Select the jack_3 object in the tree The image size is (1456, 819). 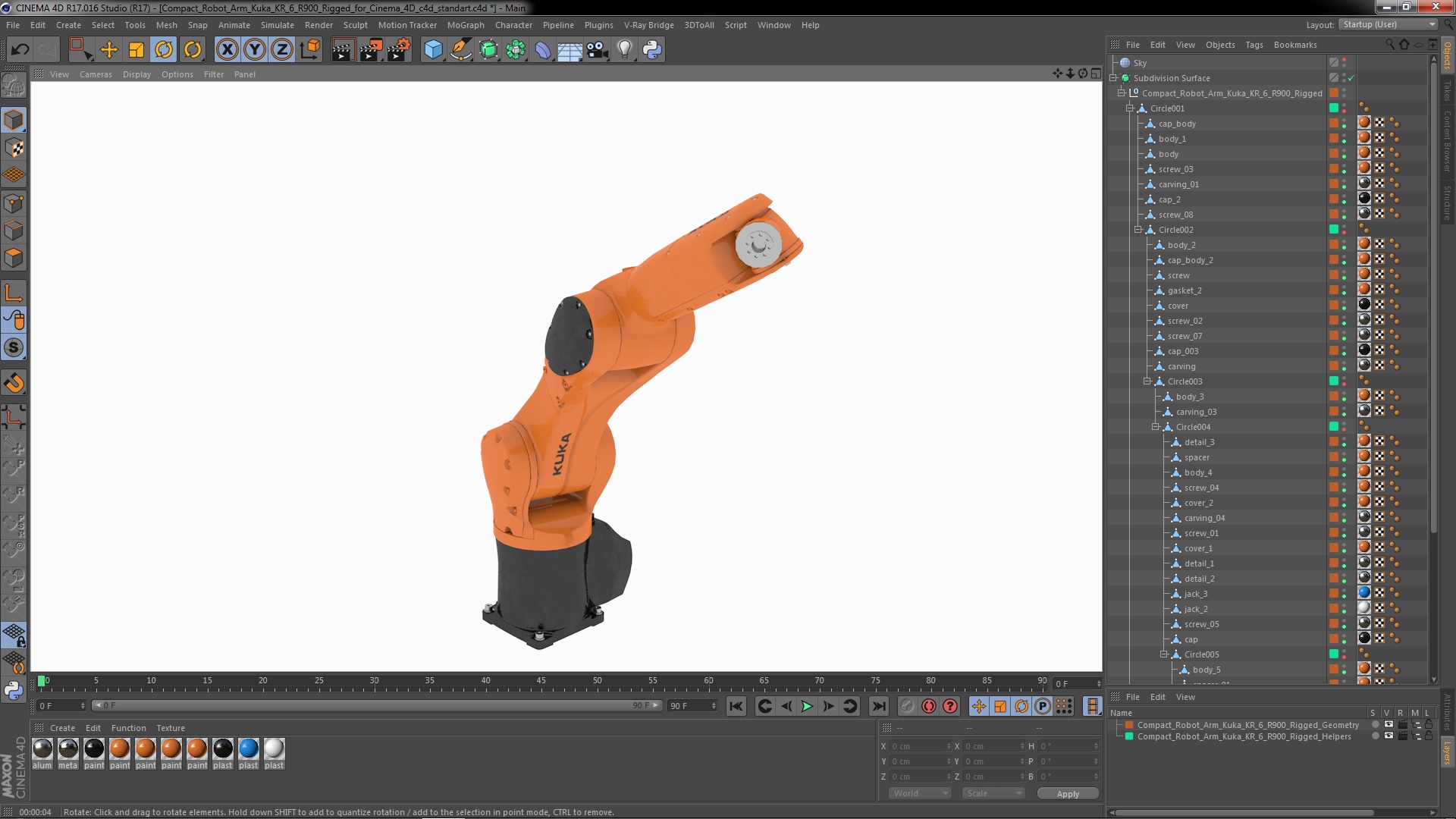coord(1196,594)
